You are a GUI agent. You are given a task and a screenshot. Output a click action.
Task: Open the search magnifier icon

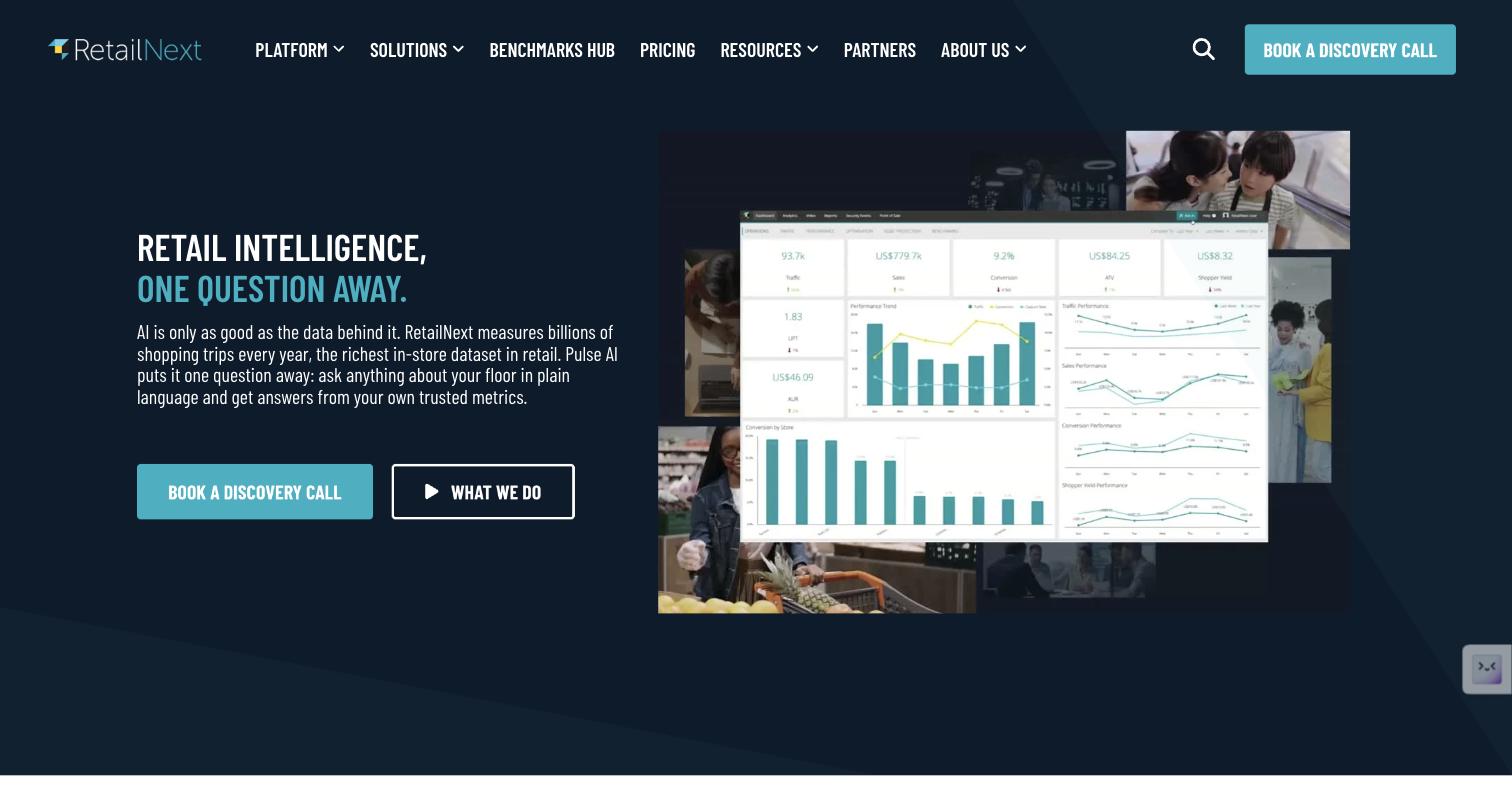1204,49
